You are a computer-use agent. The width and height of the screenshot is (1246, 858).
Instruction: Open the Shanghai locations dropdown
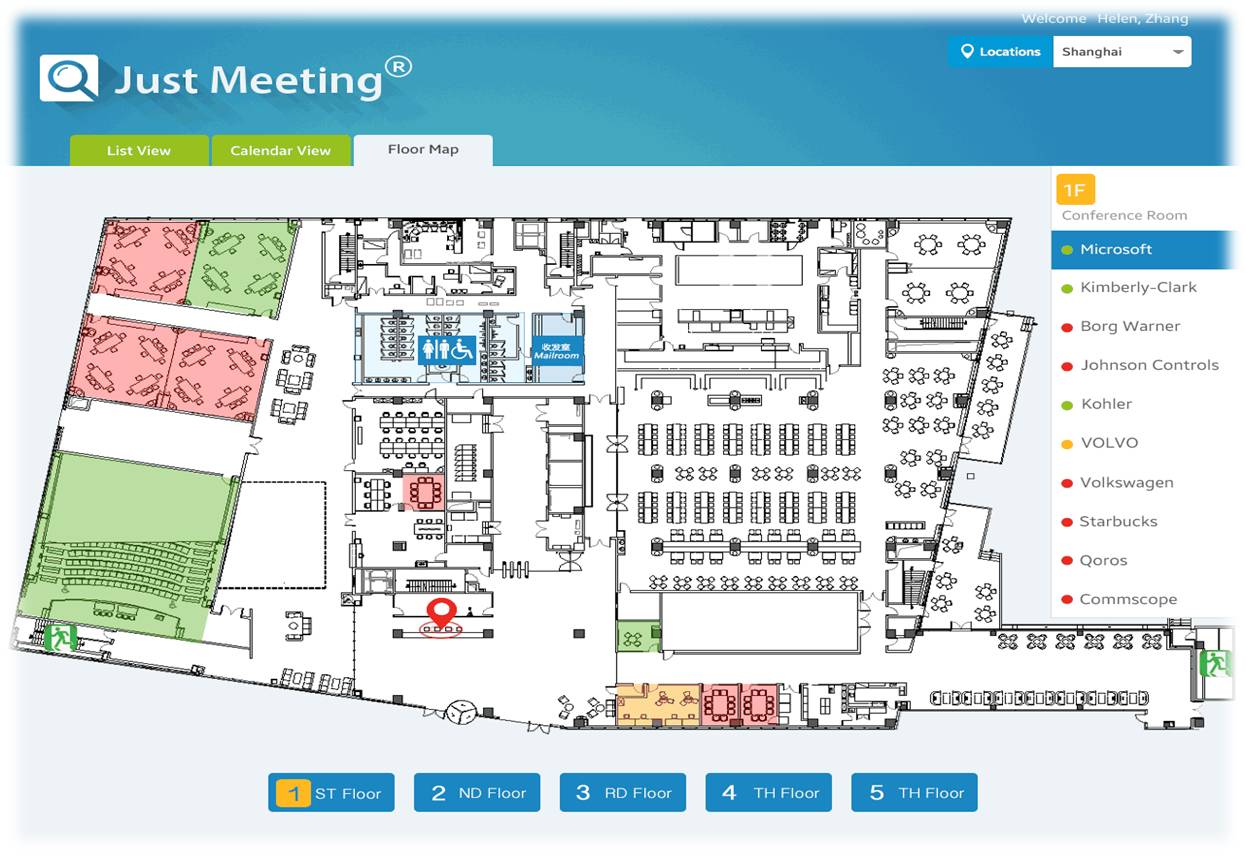coord(1121,52)
